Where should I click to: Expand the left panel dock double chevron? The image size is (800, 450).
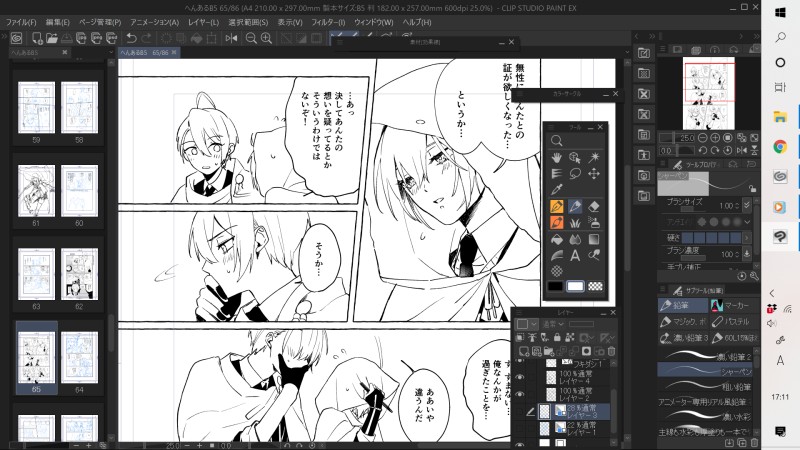pos(5,36)
